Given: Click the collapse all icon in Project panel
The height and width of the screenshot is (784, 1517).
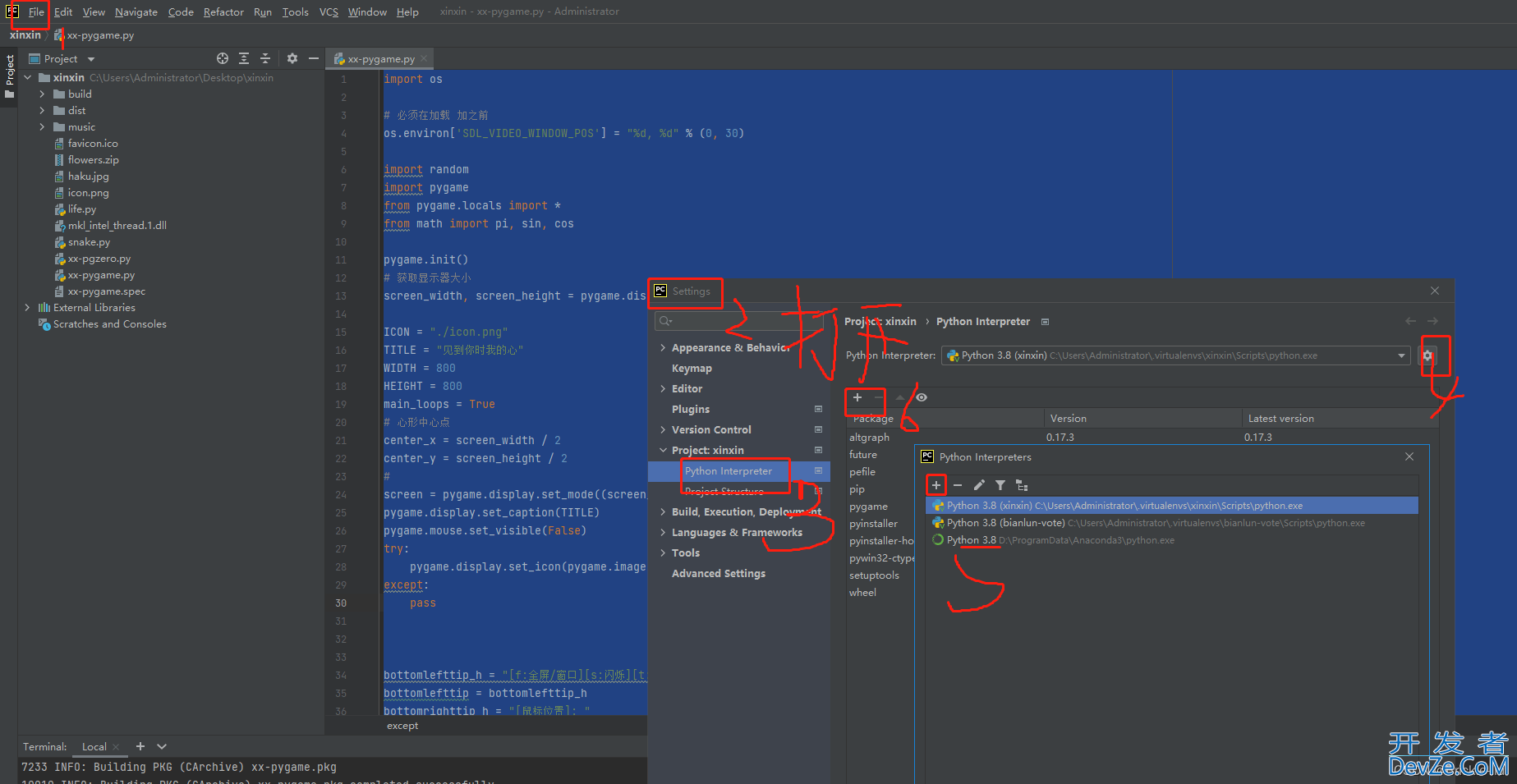Looking at the screenshot, I should [265, 58].
